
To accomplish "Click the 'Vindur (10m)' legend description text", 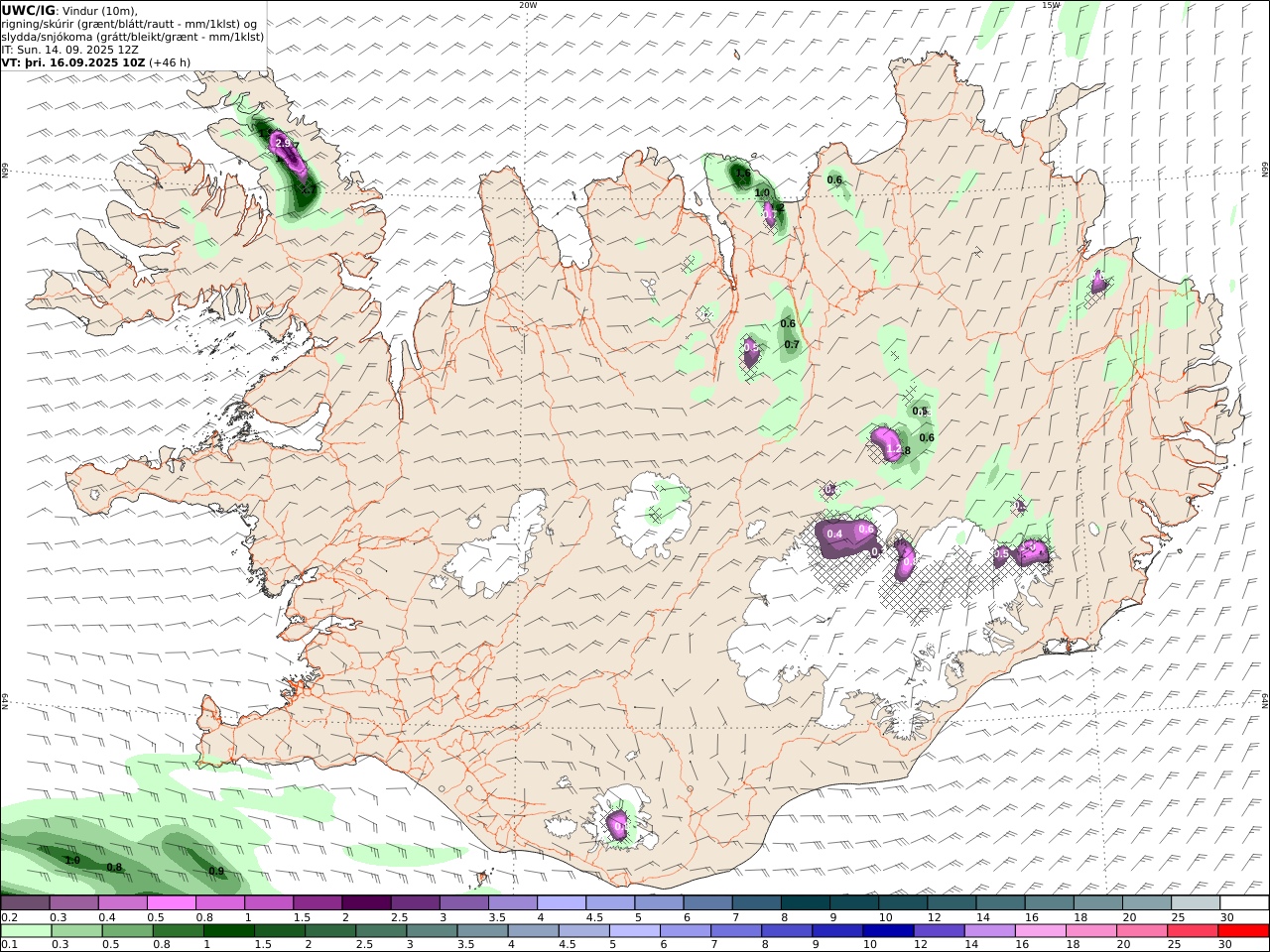I will pos(100,11).
